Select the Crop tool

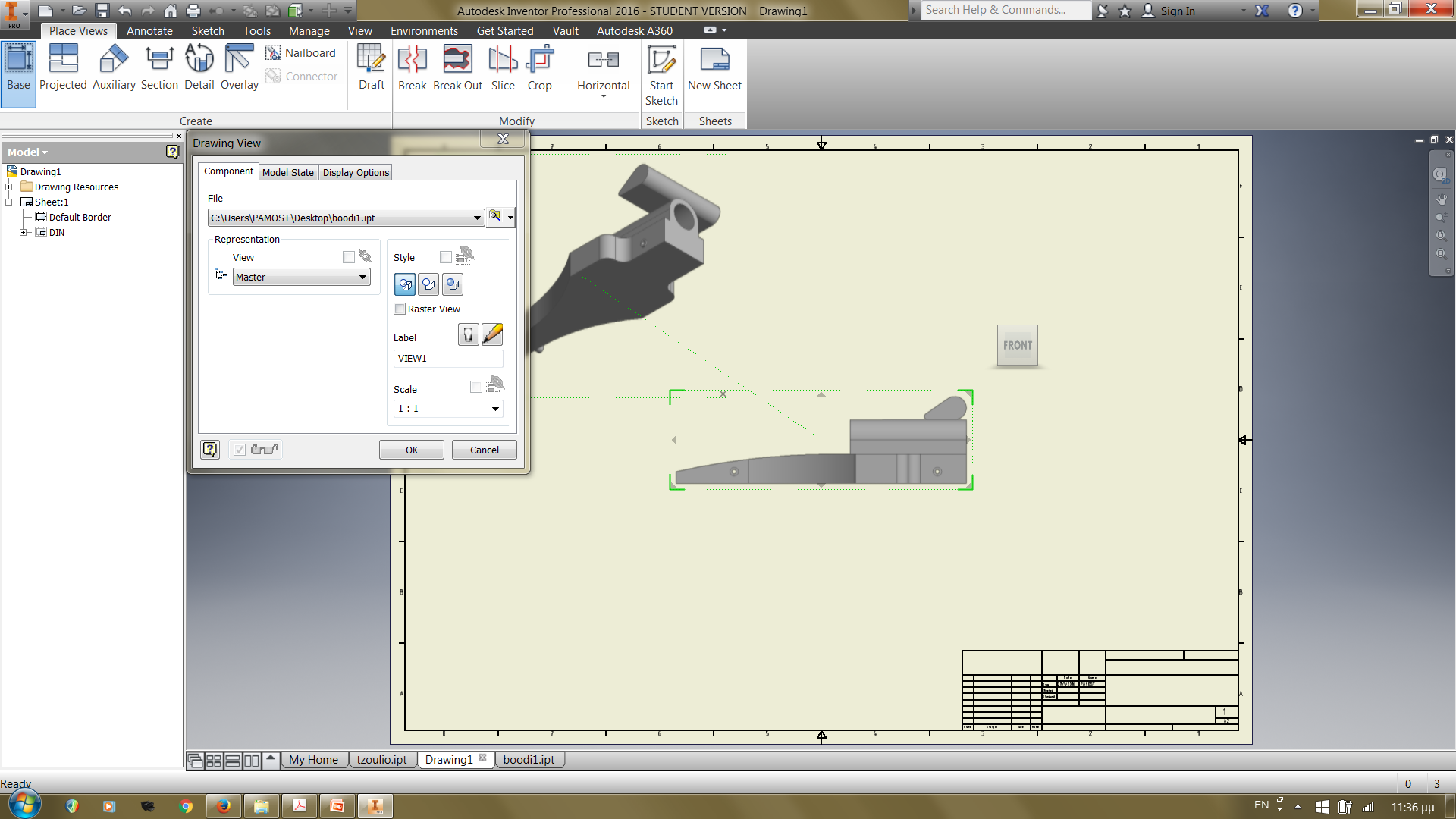click(540, 68)
